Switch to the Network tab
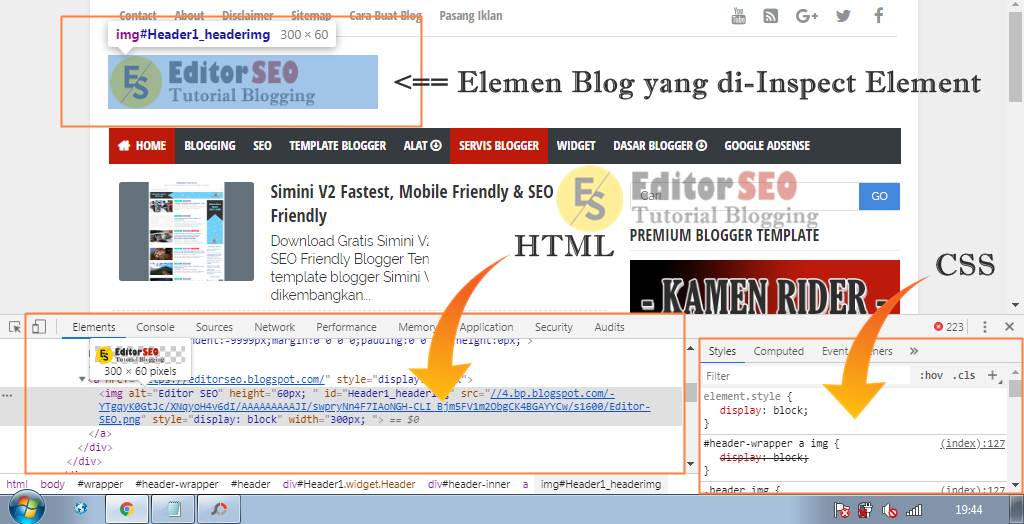 (x=275, y=327)
